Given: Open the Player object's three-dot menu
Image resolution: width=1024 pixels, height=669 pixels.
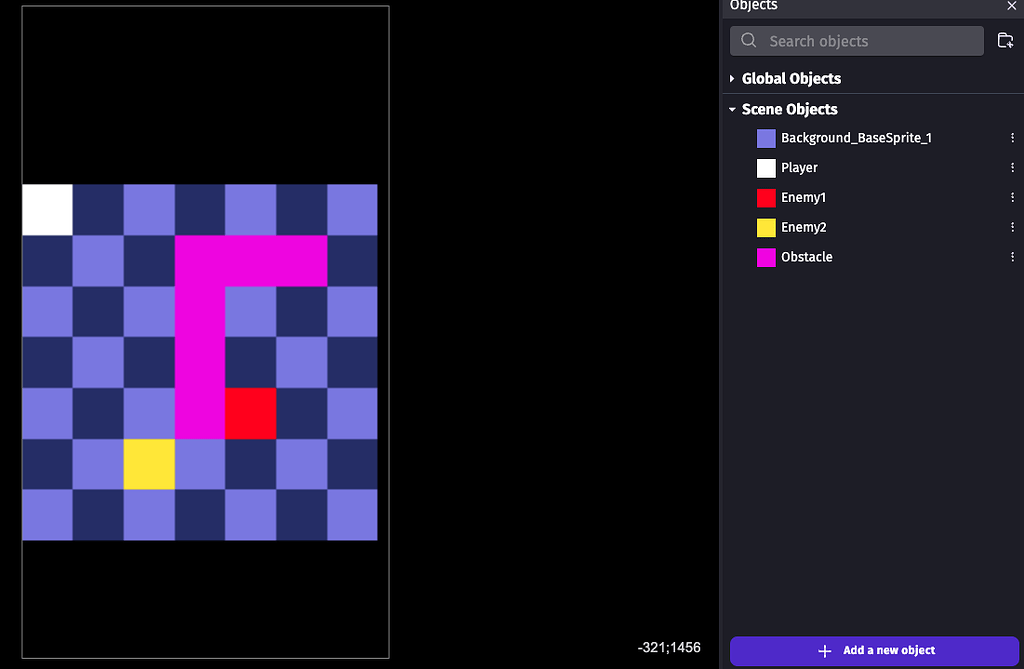Looking at the screenshot, I should point(1011,167).
